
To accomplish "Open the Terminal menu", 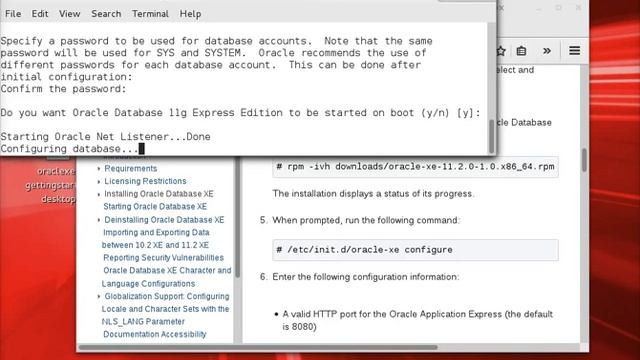I will [x=150, y=14].
